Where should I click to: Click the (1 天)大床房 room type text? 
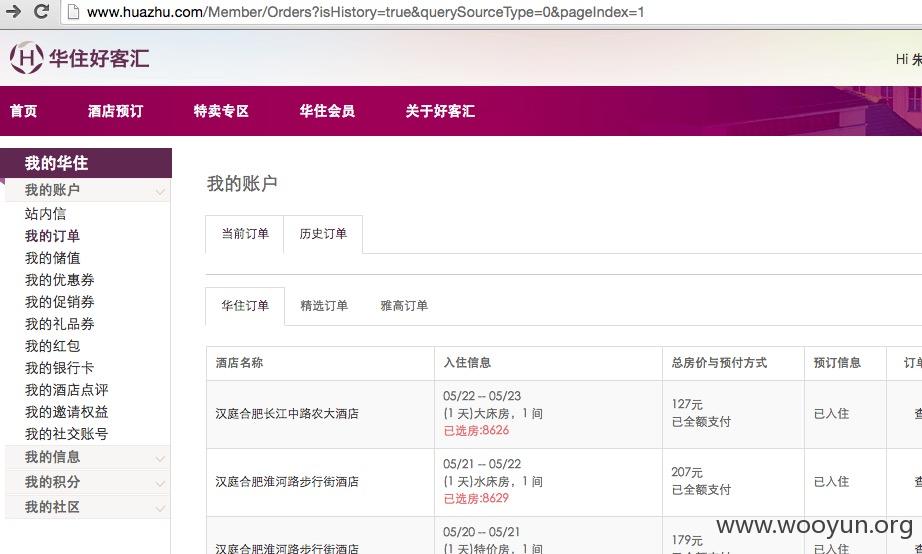pyautogui.click(x=476, y=414)
